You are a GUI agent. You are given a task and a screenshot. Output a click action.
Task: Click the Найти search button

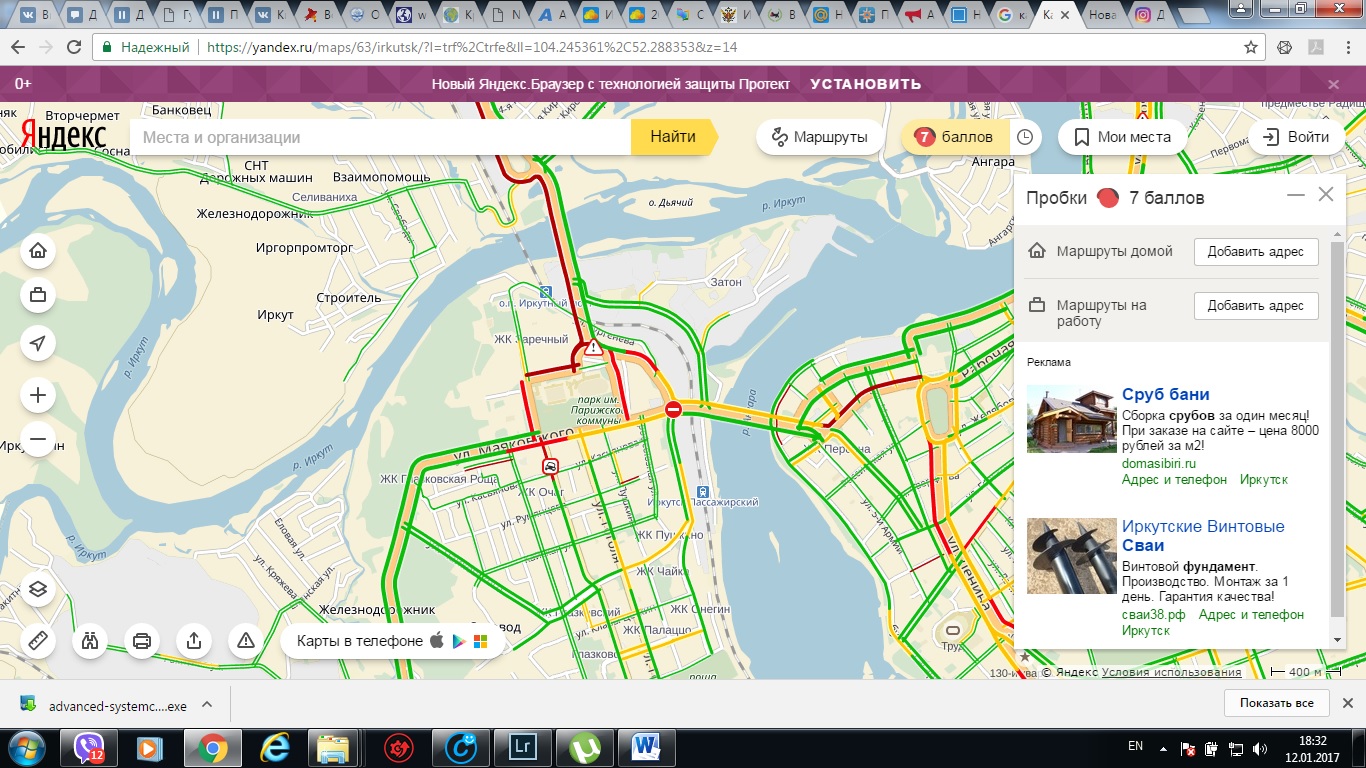pyautogui.click(x=674, y=137)
